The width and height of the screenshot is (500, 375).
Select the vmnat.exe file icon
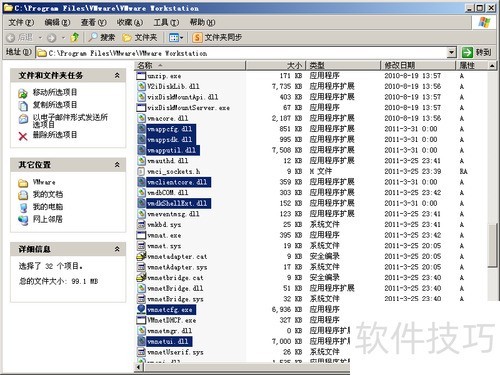[141, 235]
